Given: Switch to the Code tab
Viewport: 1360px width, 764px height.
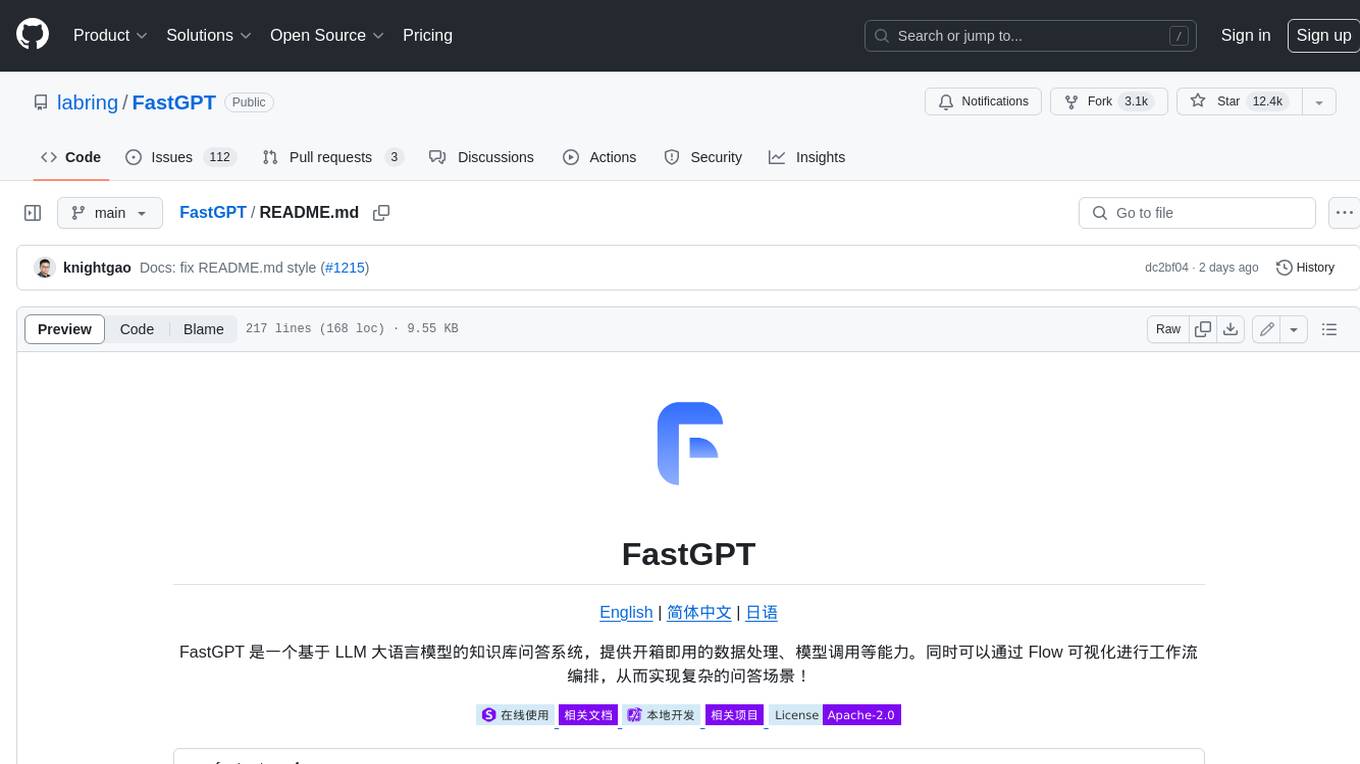Looking at the screenshot, I should click(x=71, y=157).
